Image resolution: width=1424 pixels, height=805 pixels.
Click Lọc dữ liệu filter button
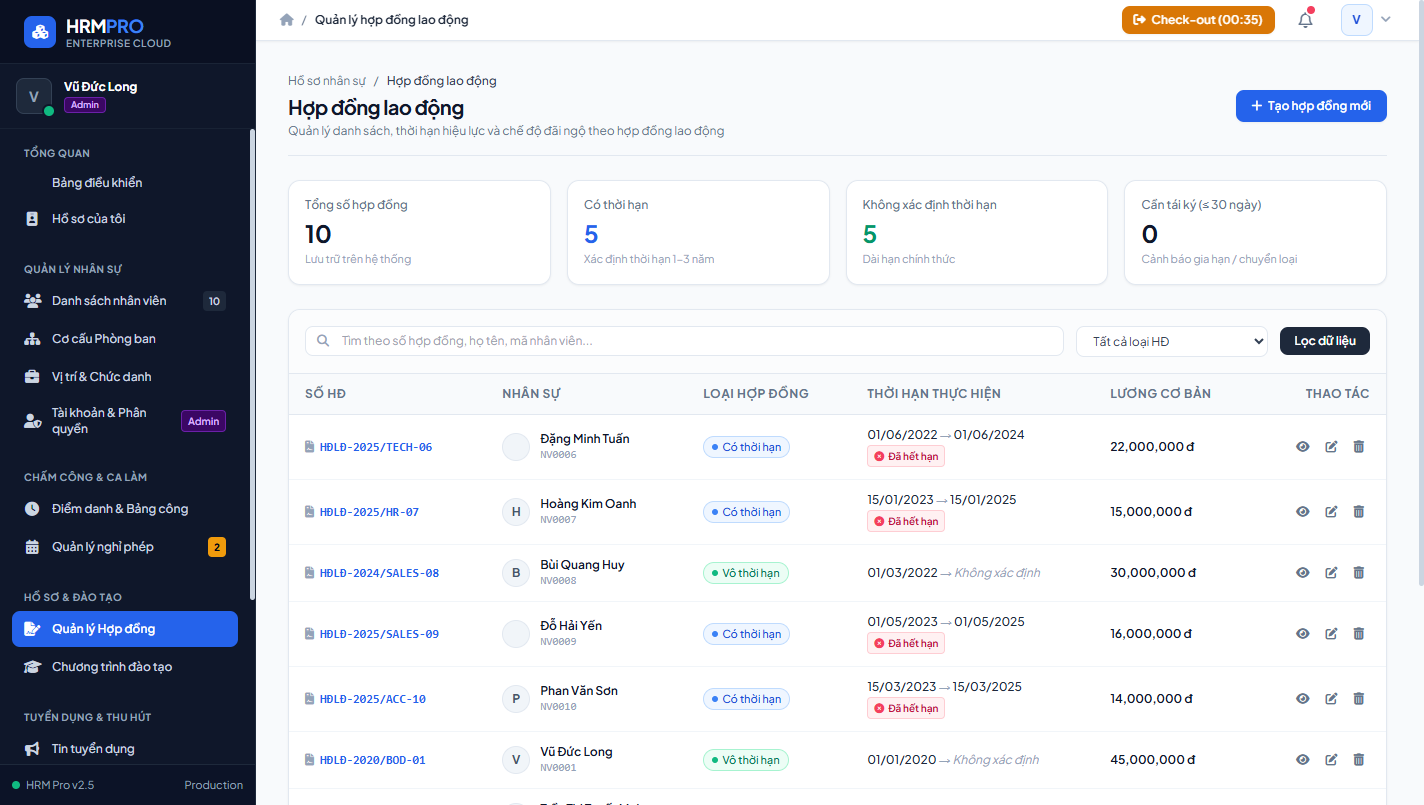point(1325,341)
